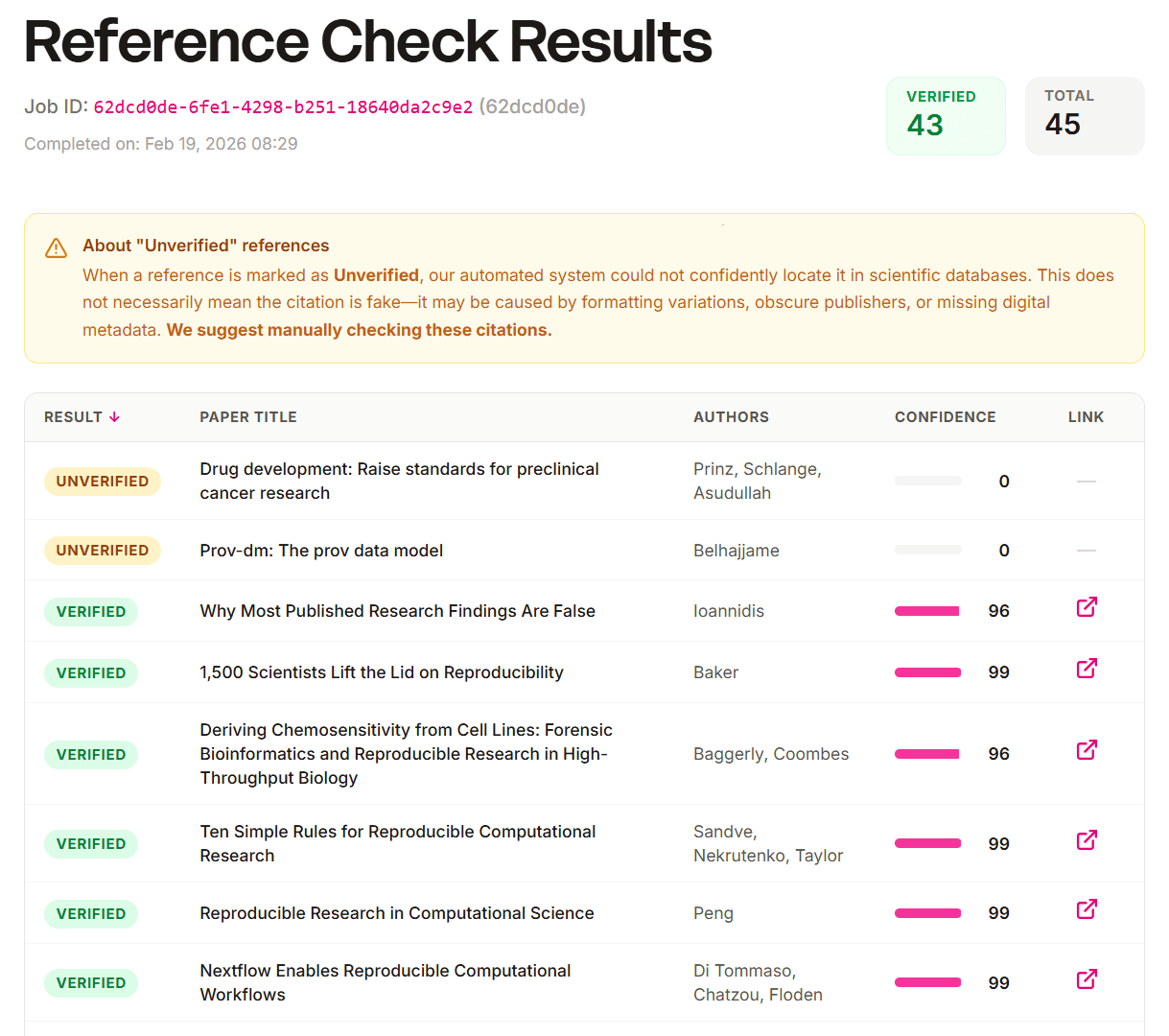
Task: Sort table by the CONFIDENCE column
Action: click(x=945, y=417)
